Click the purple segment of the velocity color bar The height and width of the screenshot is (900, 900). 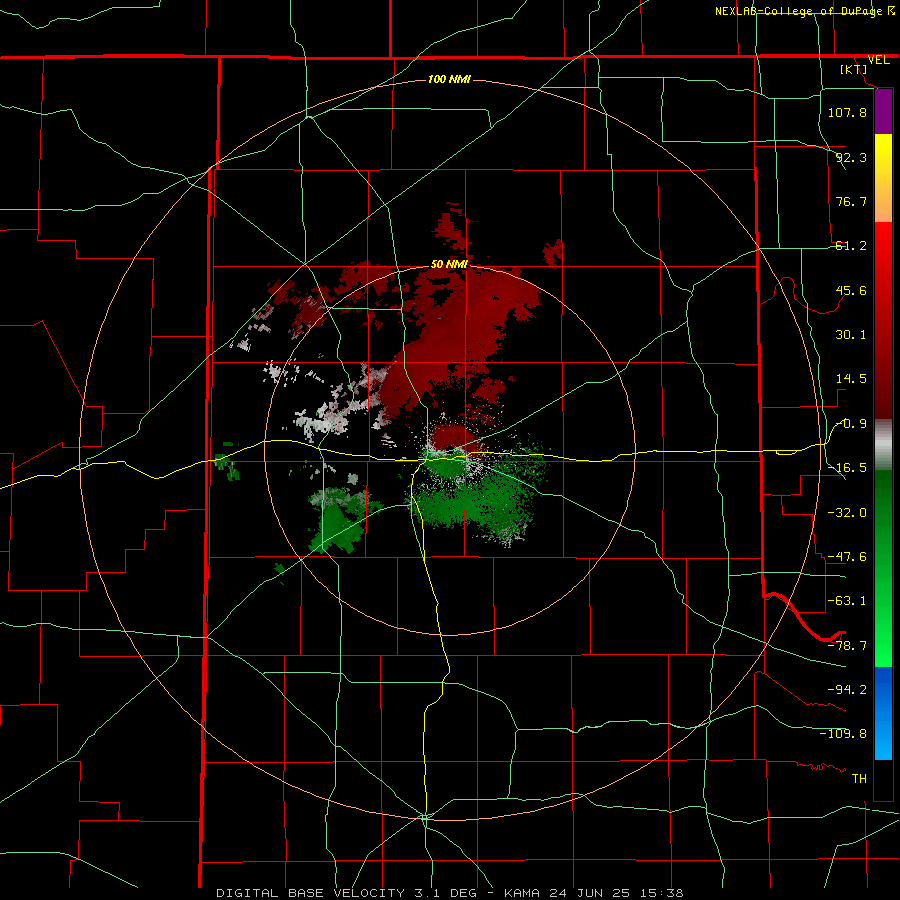(883, 112)
